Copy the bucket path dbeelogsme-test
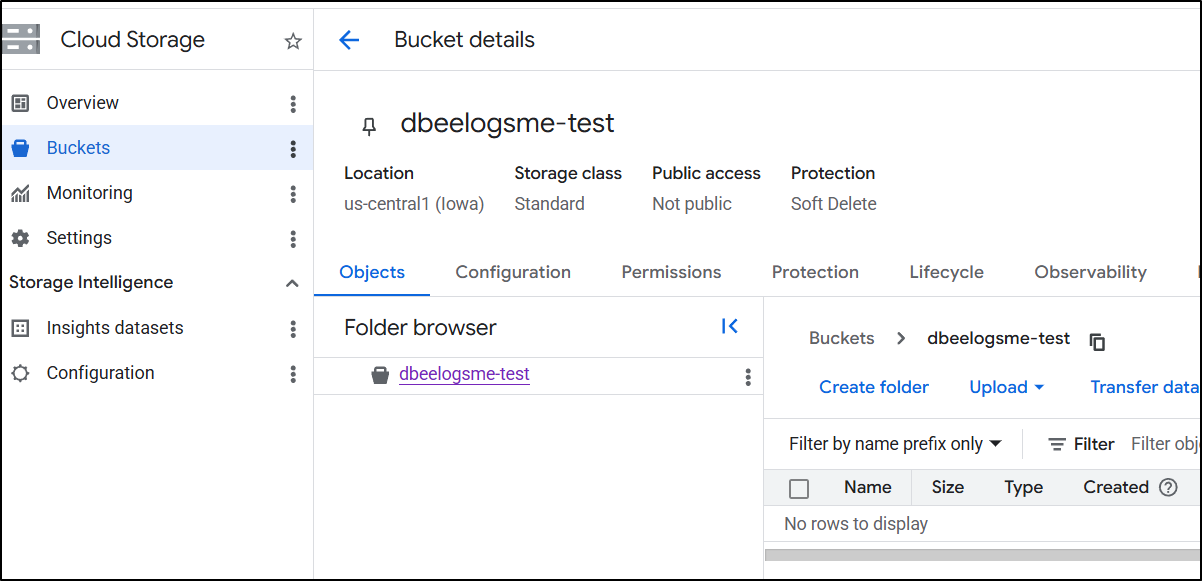Image resolution: width=1202 pixels, height=581 pixels. 1097,341
